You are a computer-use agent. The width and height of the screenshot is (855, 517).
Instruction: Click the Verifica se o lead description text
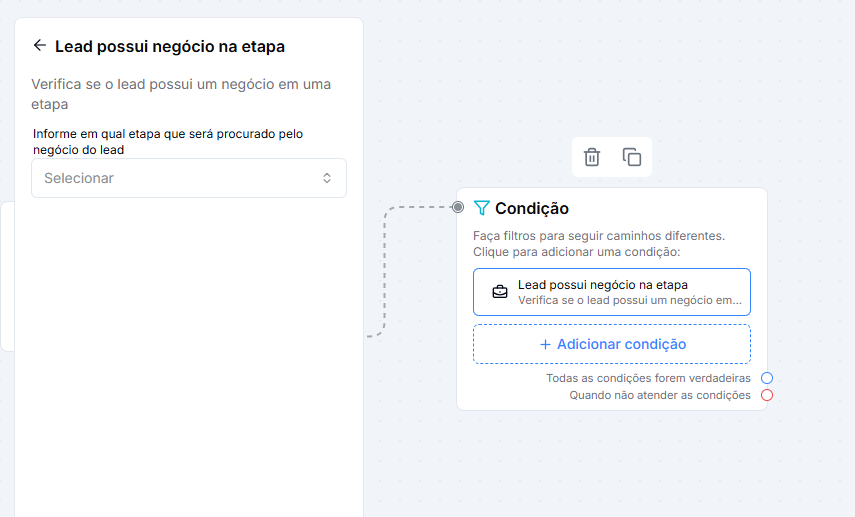(x=181, y=94)
